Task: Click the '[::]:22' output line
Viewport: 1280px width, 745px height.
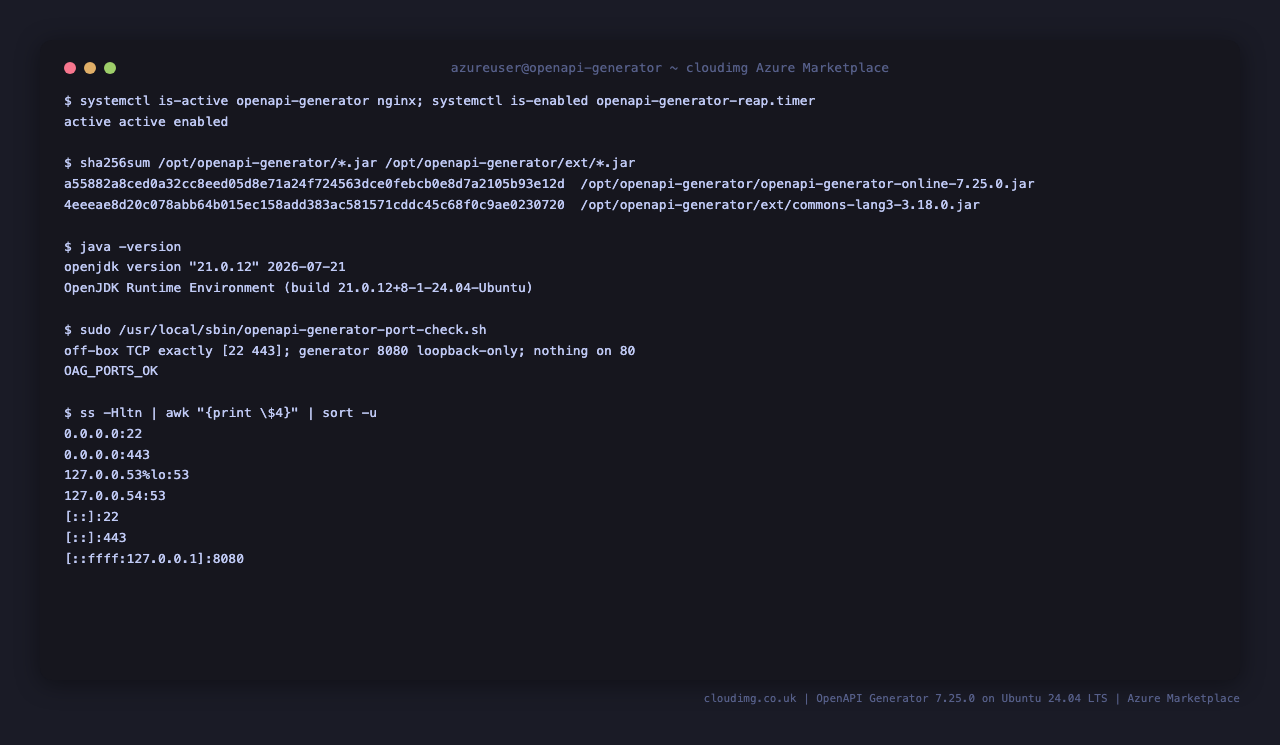Action: coord(91,517)
